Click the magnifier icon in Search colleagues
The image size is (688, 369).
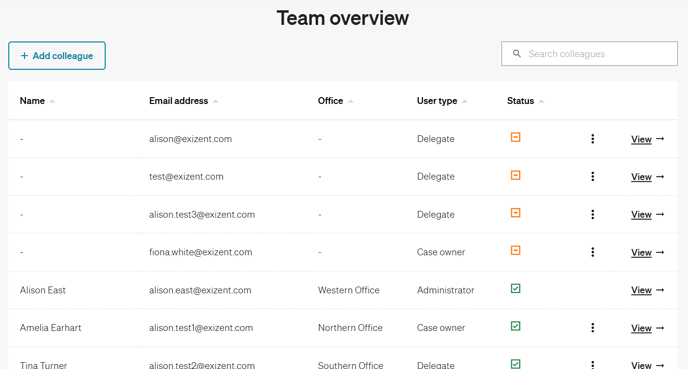(517, 54)
